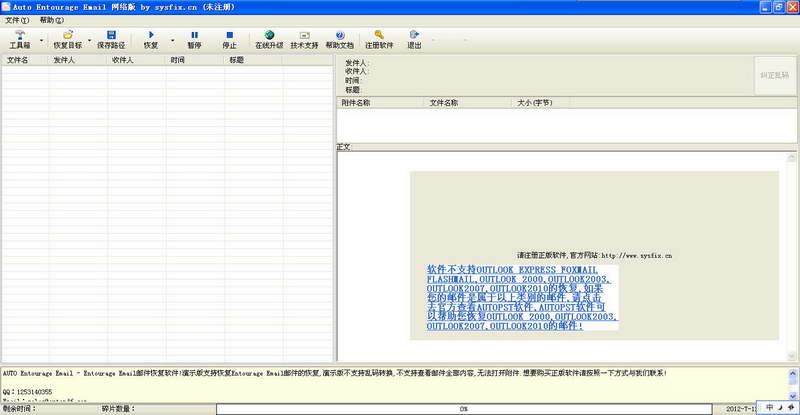Click the 附件名称 column header
Viewport: 800px width, 415px height.
coord(380,103)
